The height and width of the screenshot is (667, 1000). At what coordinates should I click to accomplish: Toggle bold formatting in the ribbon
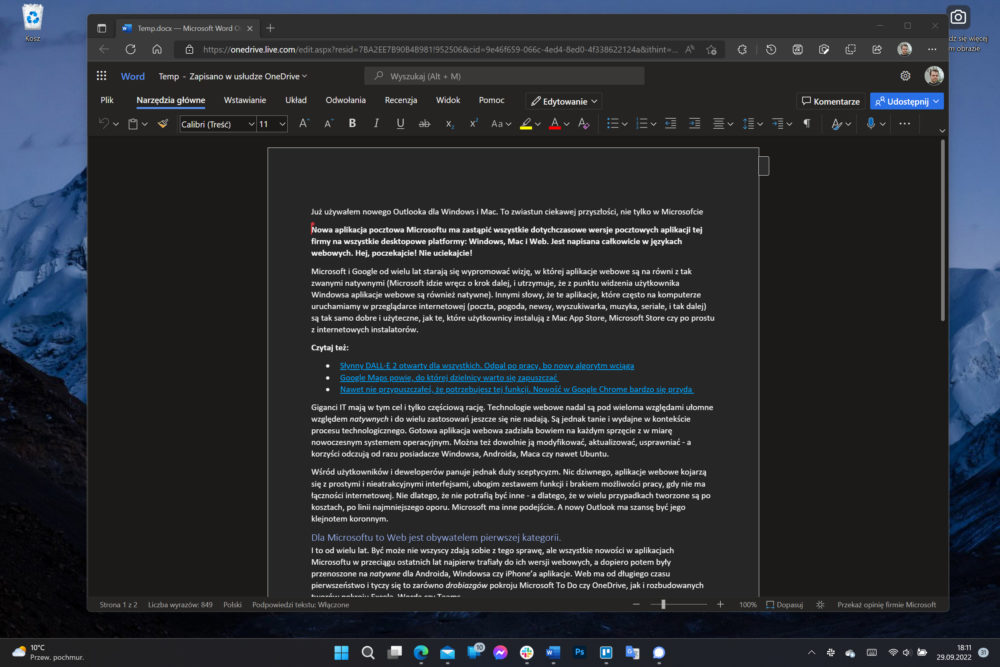click(352, 124)
